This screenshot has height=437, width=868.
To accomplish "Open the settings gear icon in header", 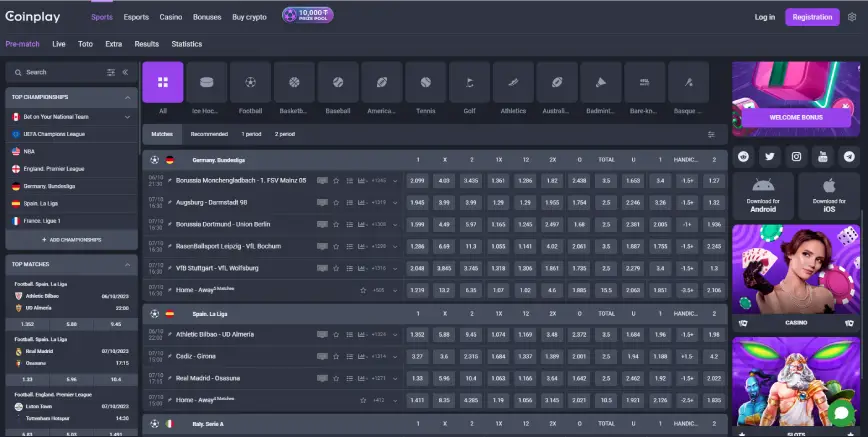I will pyautogui.click(x=852, y=17).
